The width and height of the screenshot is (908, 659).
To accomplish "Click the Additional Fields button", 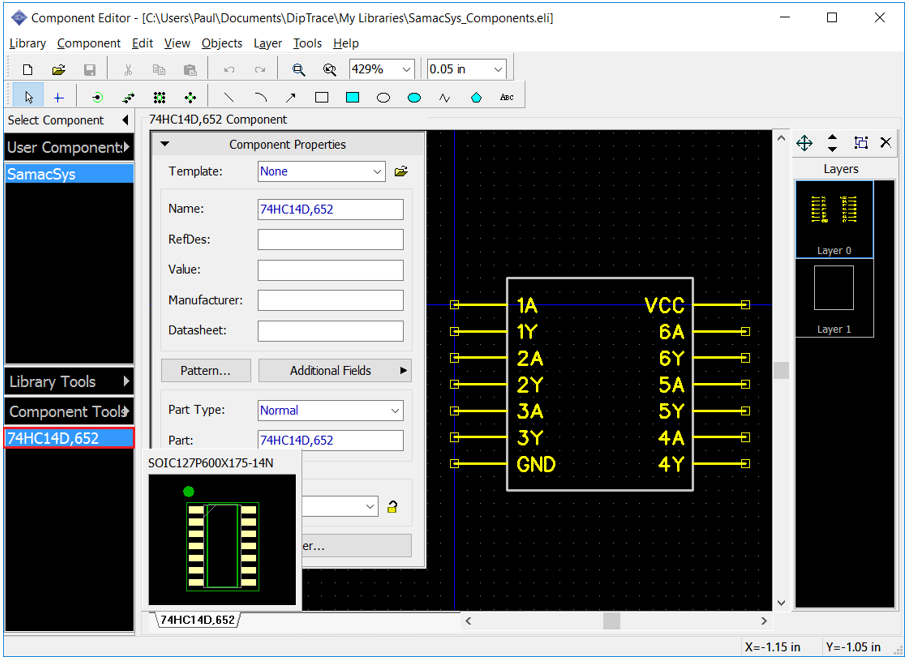I will 335,371.
